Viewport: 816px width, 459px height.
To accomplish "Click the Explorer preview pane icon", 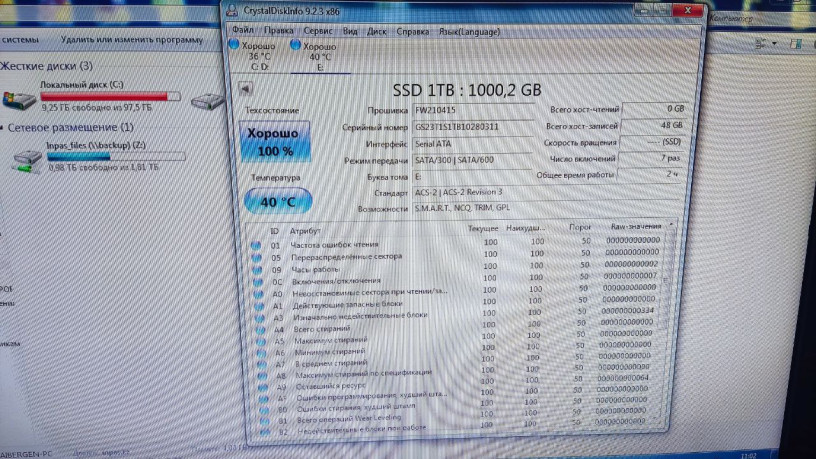I will point(795,44).
